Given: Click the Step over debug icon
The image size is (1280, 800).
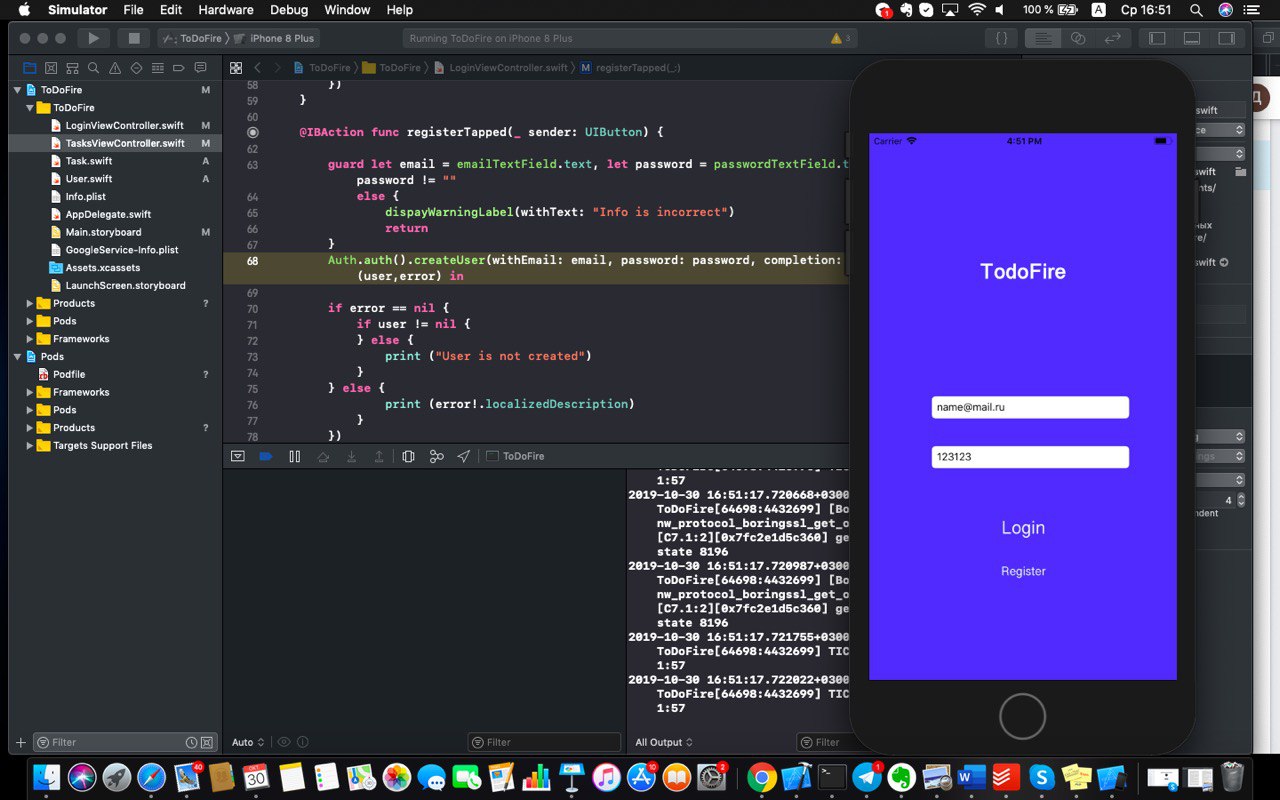Looking at the screenshot, I should click(x=322, y=456).
